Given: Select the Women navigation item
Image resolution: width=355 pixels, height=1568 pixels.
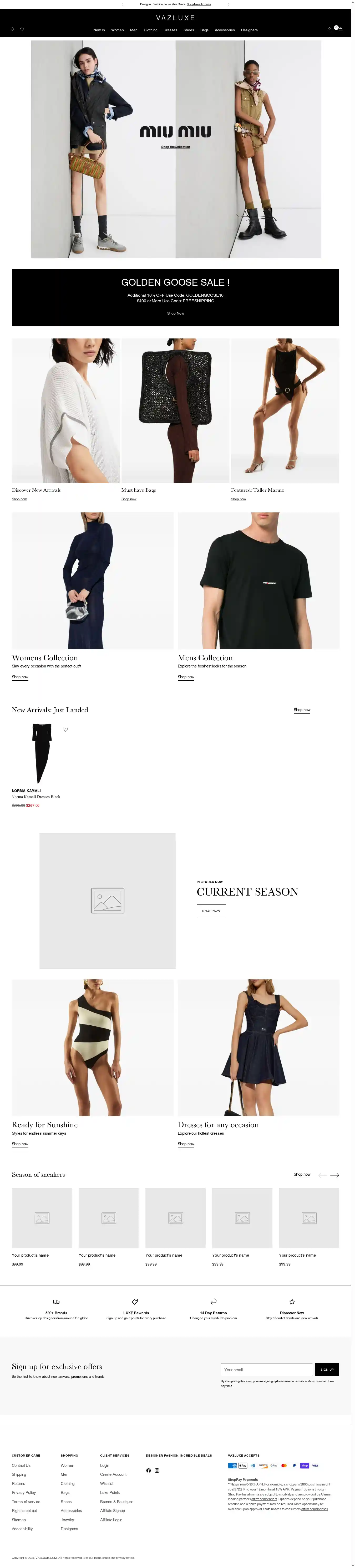Looking at the screenshot, I should click(x=118, y=30).
